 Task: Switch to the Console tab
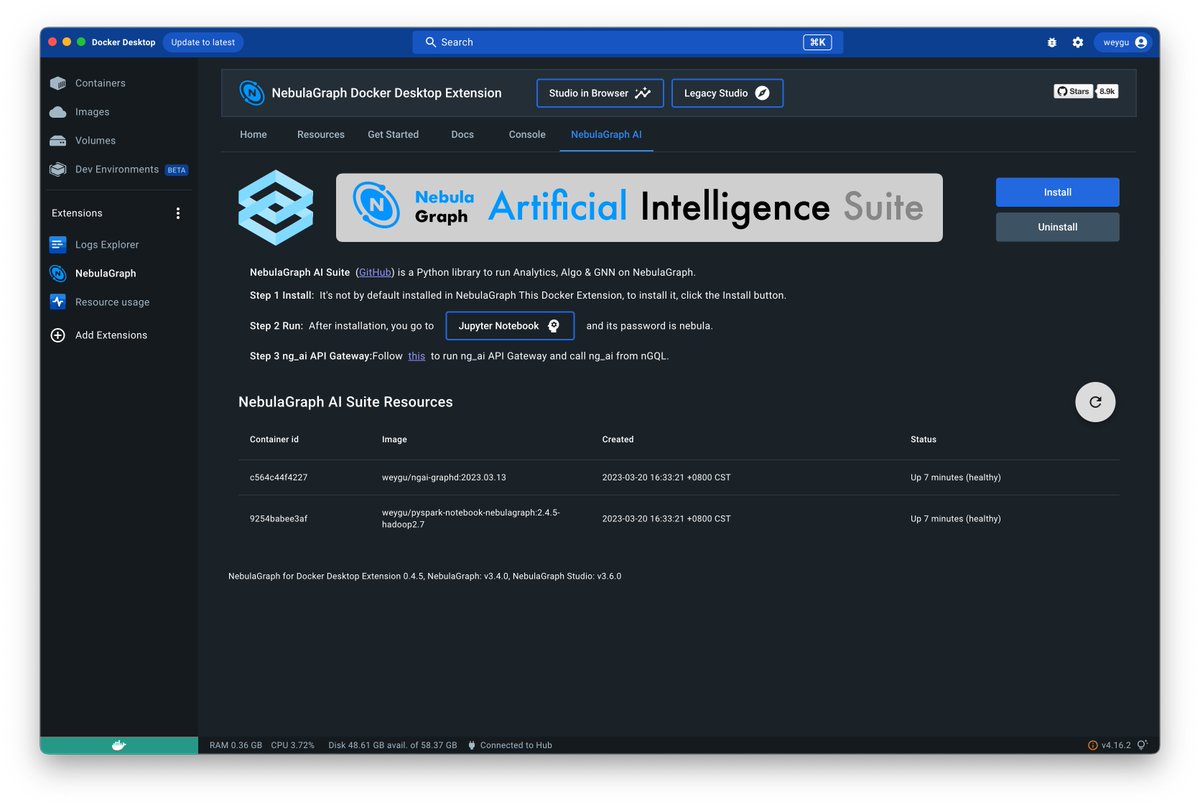(526, 133)
